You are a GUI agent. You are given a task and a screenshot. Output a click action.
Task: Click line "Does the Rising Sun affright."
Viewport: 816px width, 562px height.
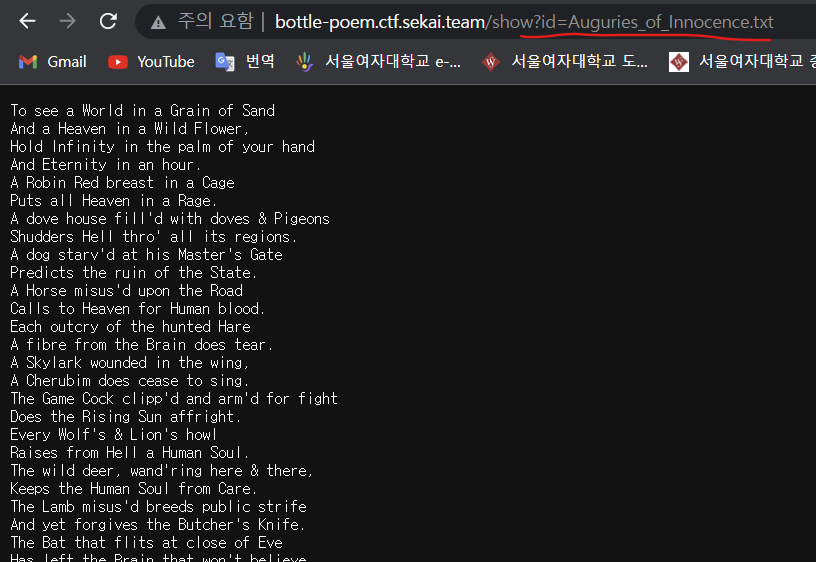click(x=125, y=417)
